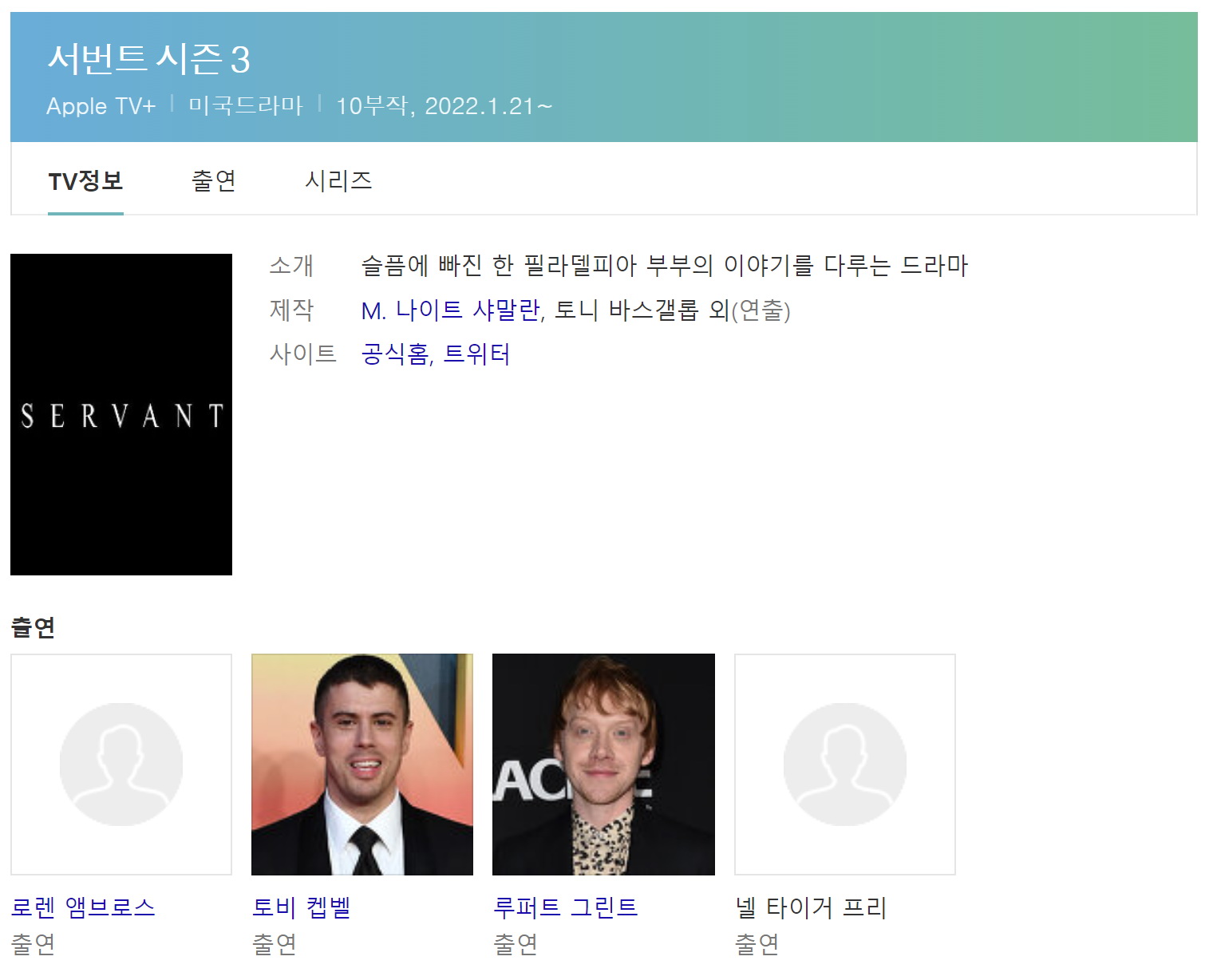The width and height of the screenshot is (1213, 980).
Task: Click the 서번트 시즌 3 title
Action: [x=149, y=59]
